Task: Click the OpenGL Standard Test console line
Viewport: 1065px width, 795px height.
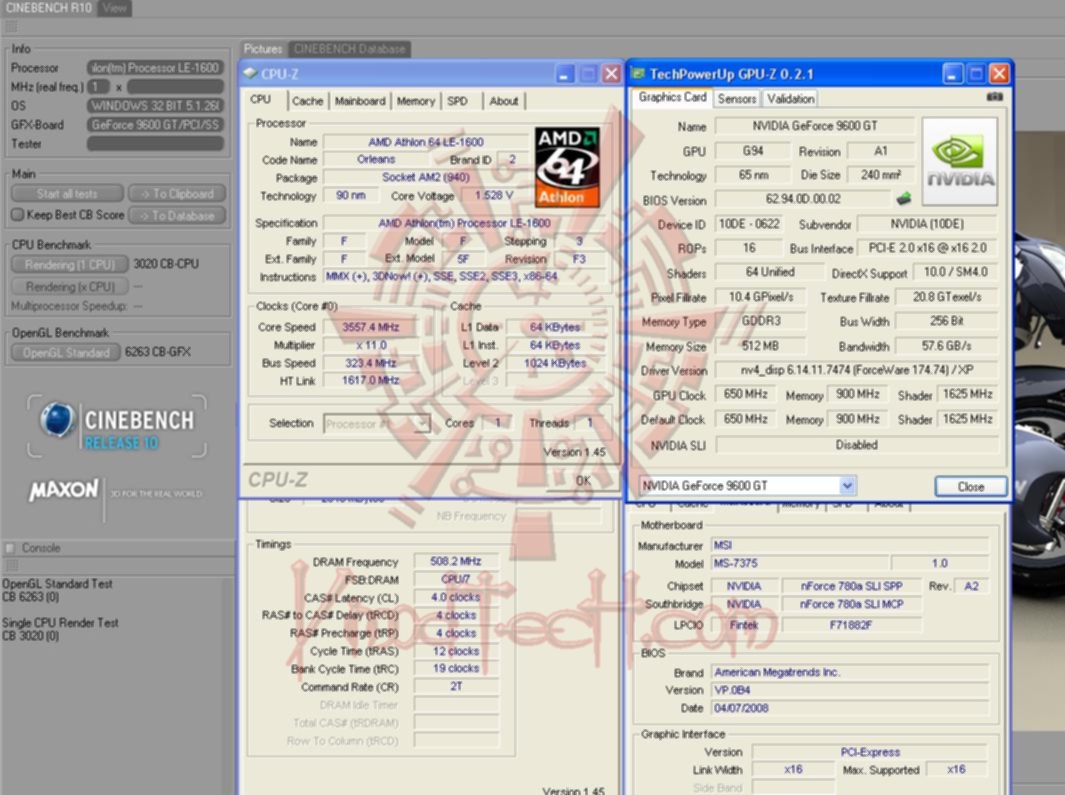Action: point(58,584)
